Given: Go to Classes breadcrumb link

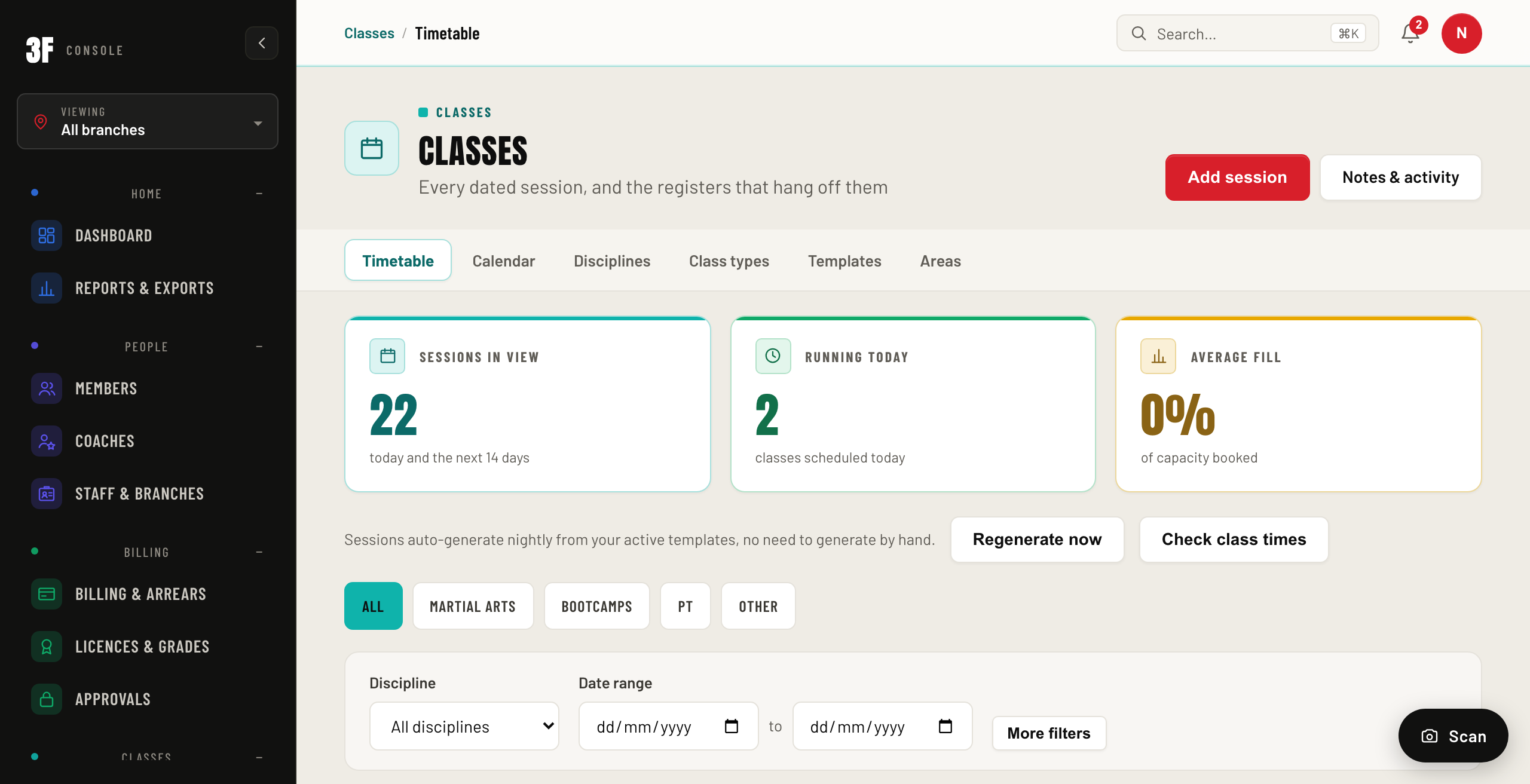Looking at the screenshot, I should click(x=369, y=33).
